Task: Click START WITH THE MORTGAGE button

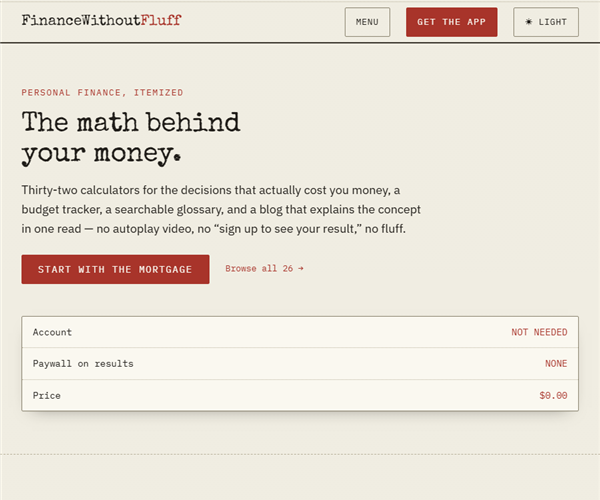Action: [115, 269]
